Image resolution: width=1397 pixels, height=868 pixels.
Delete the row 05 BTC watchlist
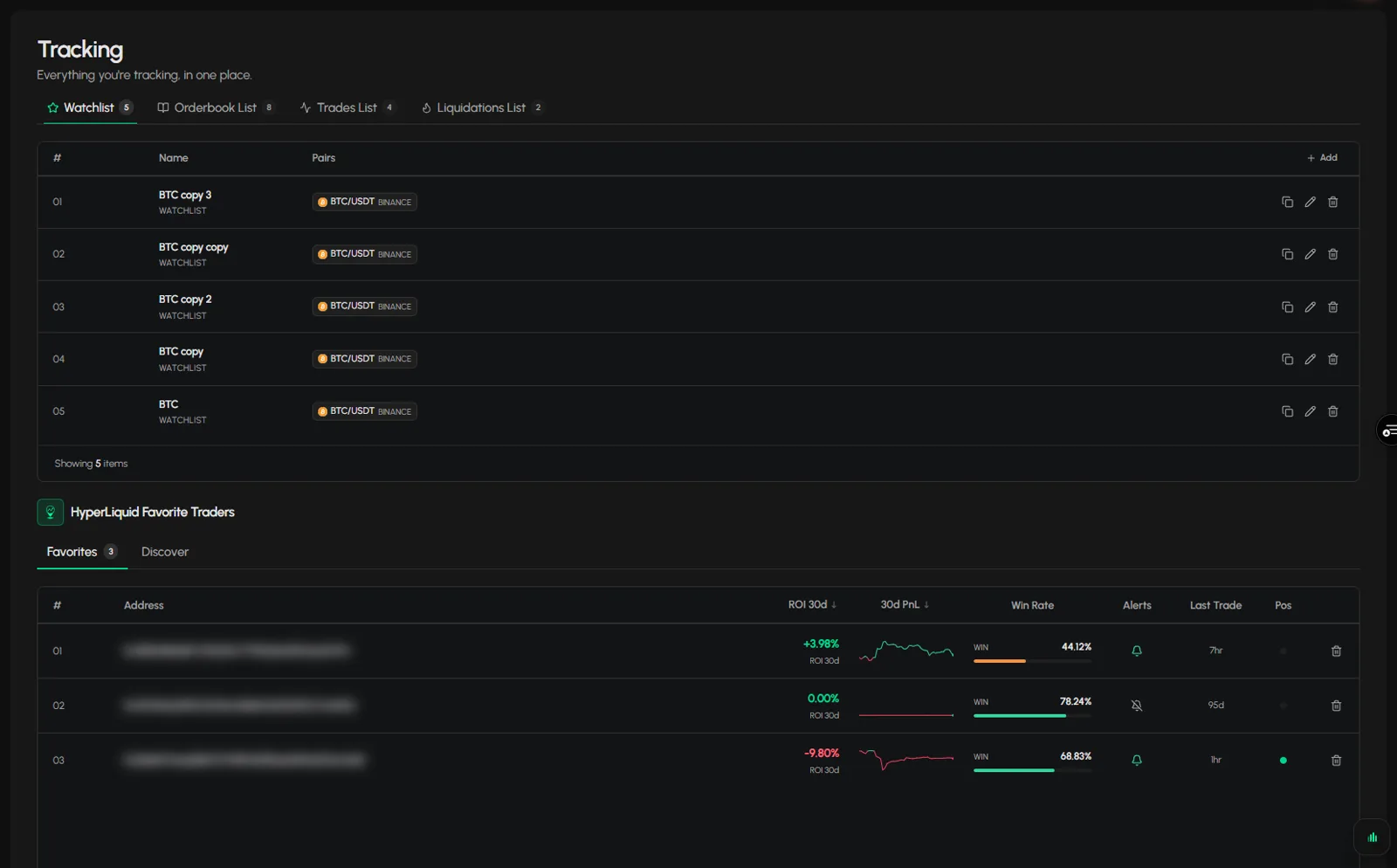coord(1332,411)
